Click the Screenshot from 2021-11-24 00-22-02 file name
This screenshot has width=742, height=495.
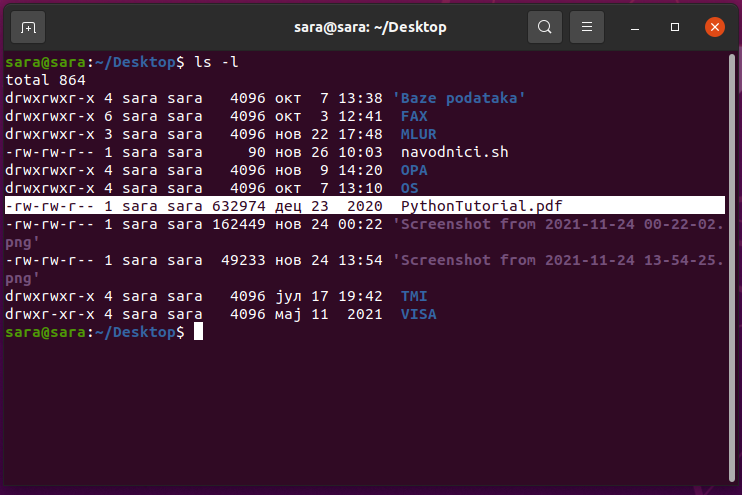coord(558,224)
